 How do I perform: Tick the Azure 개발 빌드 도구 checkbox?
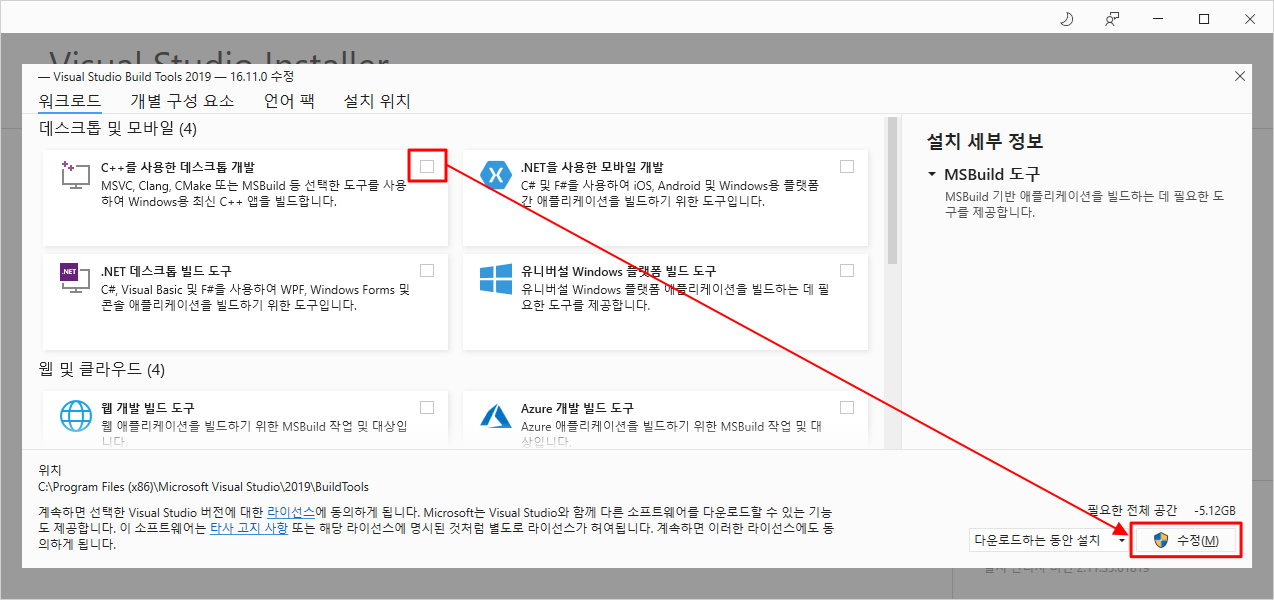tap(847, 407)
